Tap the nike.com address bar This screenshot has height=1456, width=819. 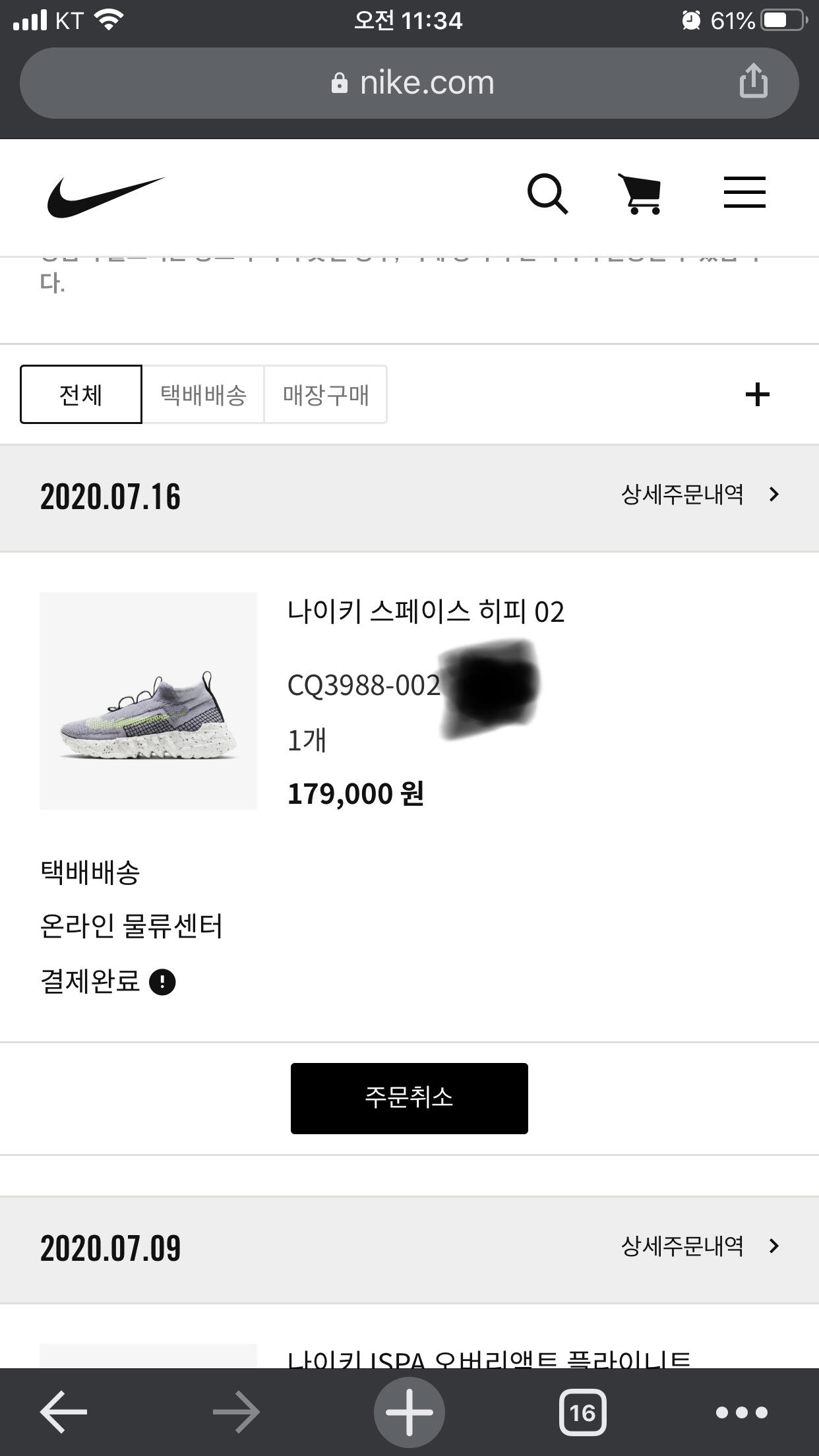tap(409, 83)
